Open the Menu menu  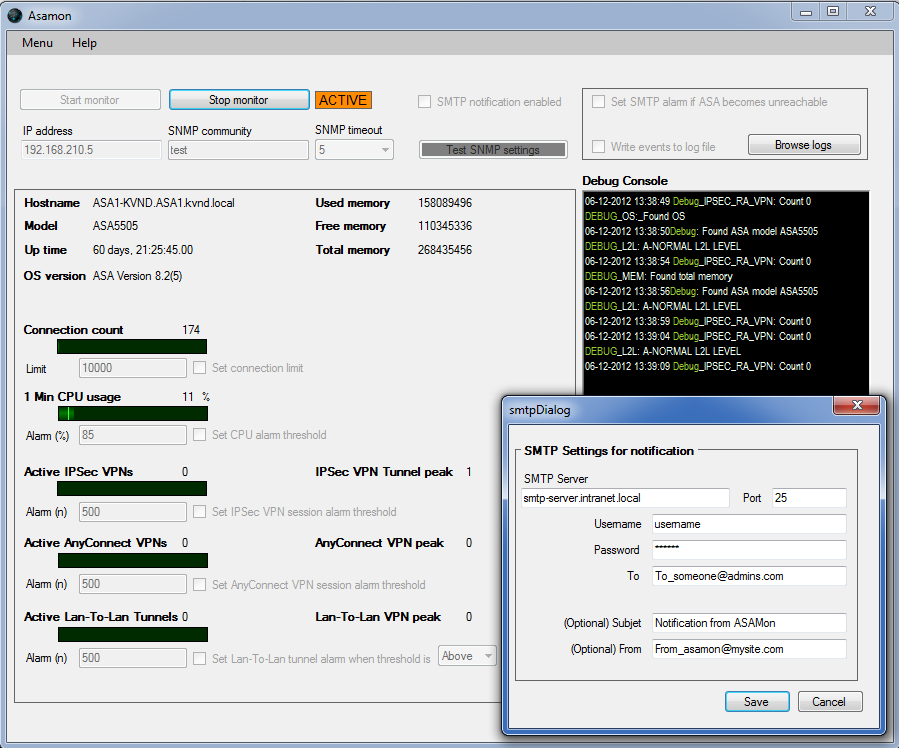37,43
